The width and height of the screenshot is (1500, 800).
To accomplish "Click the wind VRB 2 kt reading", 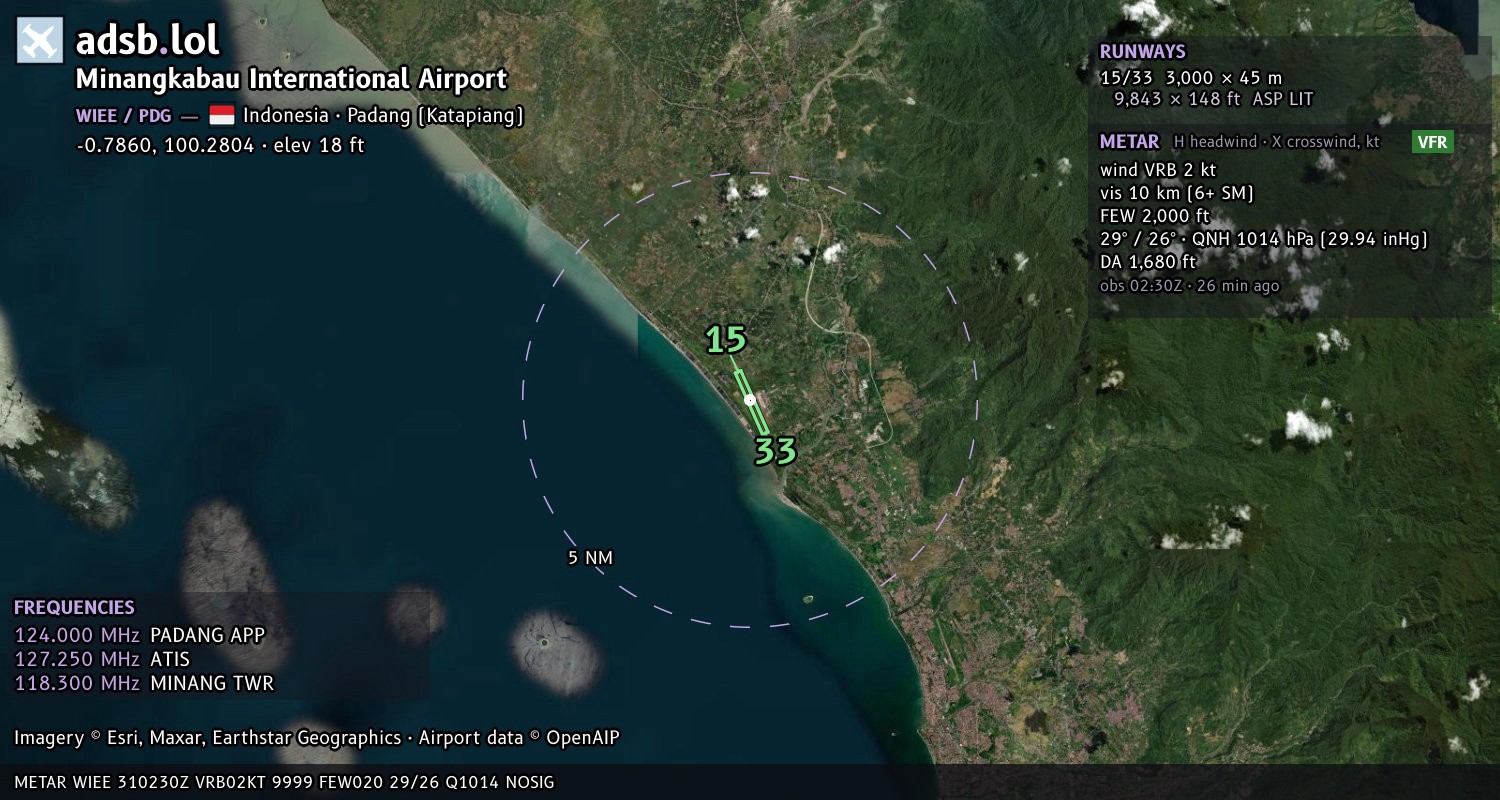I will [1158, 170].
